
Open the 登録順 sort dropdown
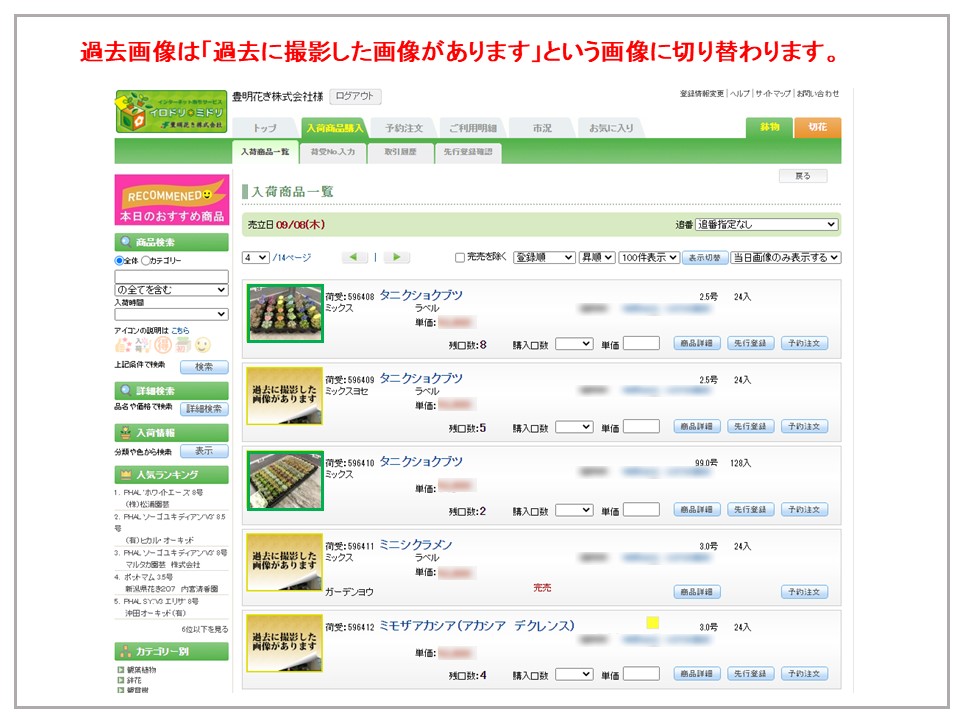coord(544,257)
